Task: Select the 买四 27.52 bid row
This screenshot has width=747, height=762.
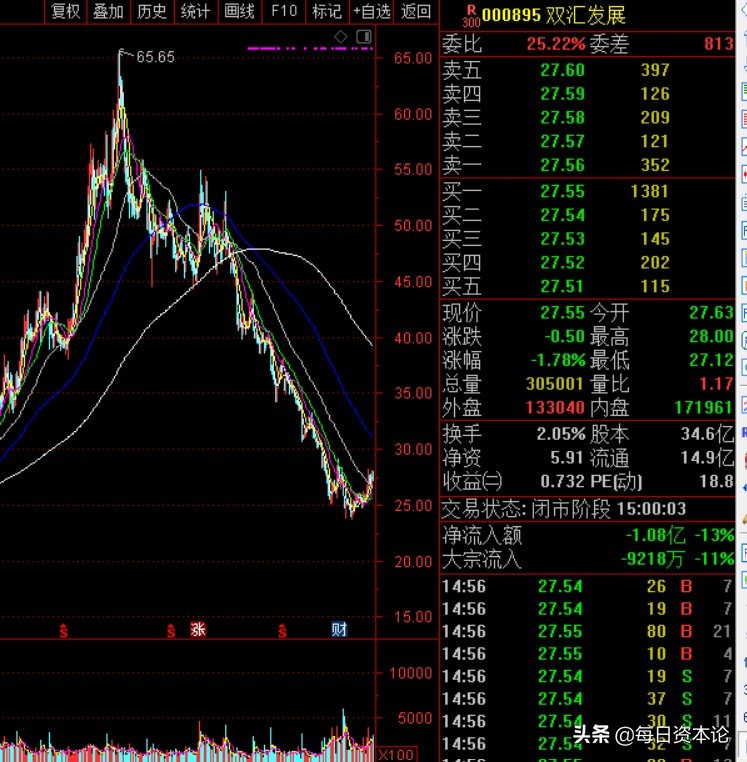Action: (x=587, y=263)
